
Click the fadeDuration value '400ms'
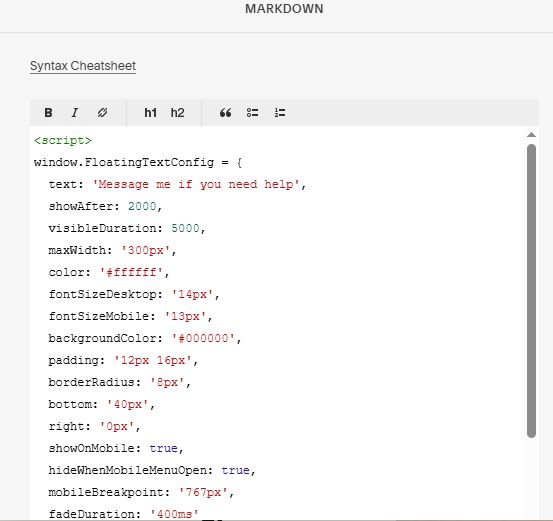tap(174, 514)
